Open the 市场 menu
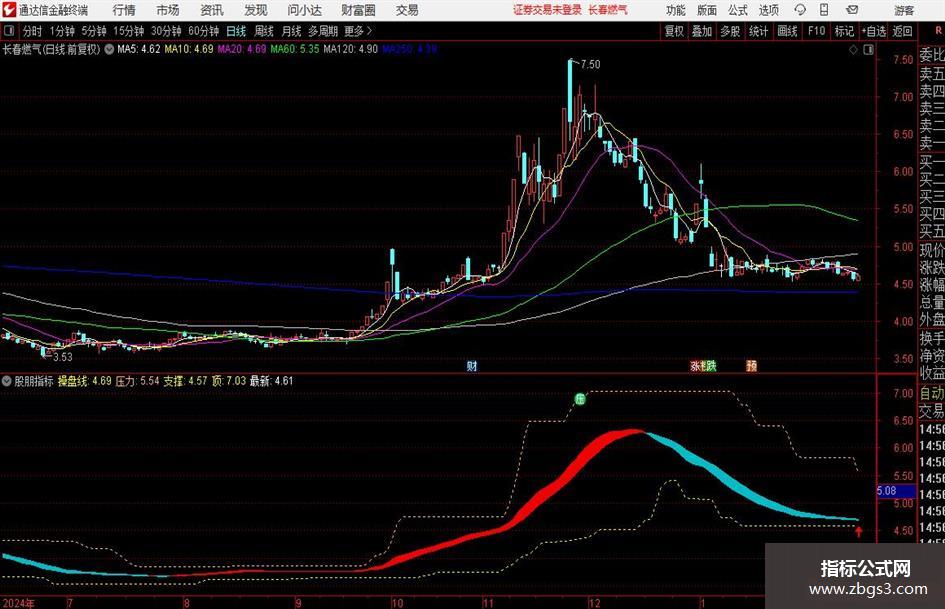The height and width of the screenshot is (609, 945). click(168, 10)
